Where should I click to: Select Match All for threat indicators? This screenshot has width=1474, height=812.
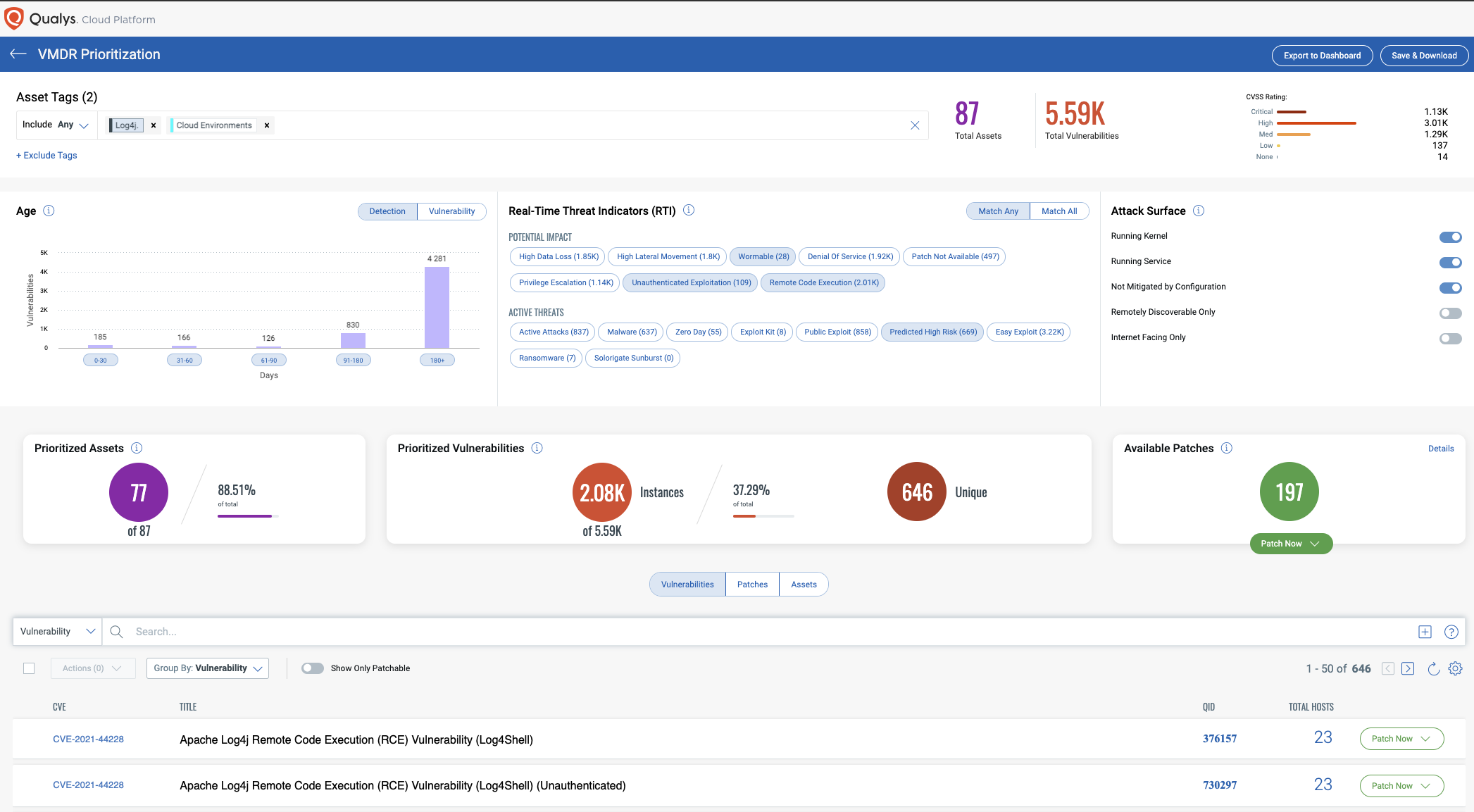point(1059,211)
